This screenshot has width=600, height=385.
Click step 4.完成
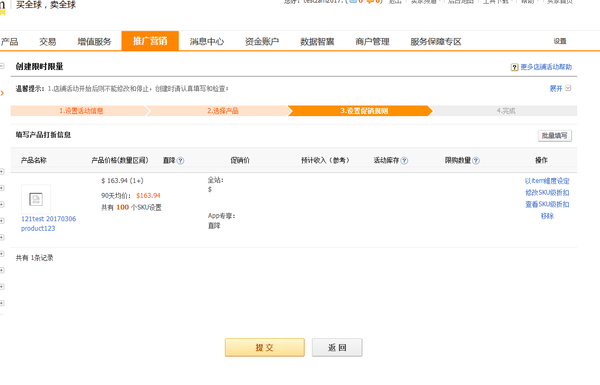pos(506,111)
